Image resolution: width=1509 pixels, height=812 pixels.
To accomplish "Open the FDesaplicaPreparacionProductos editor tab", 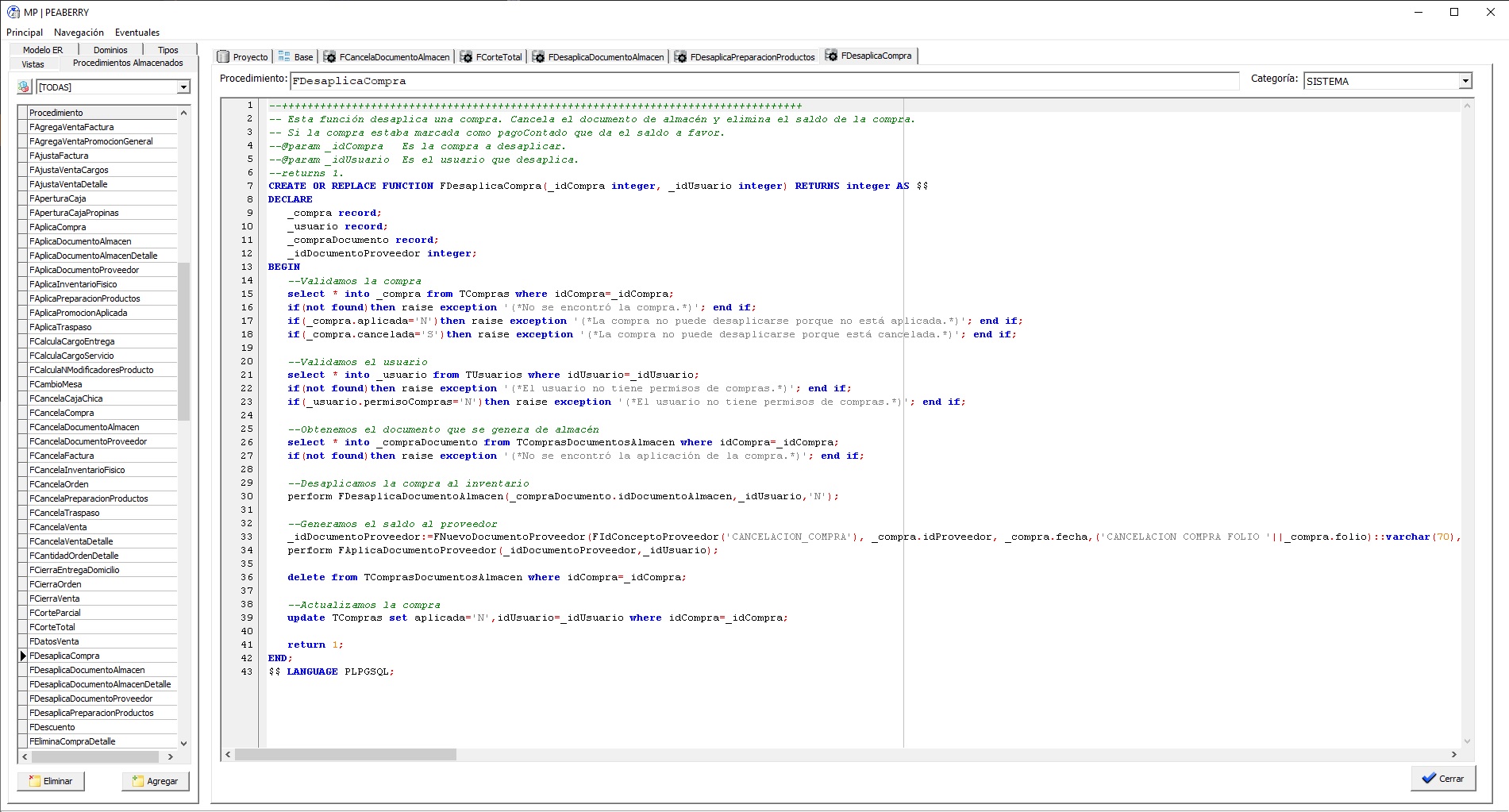I will (x=745, y=57).
